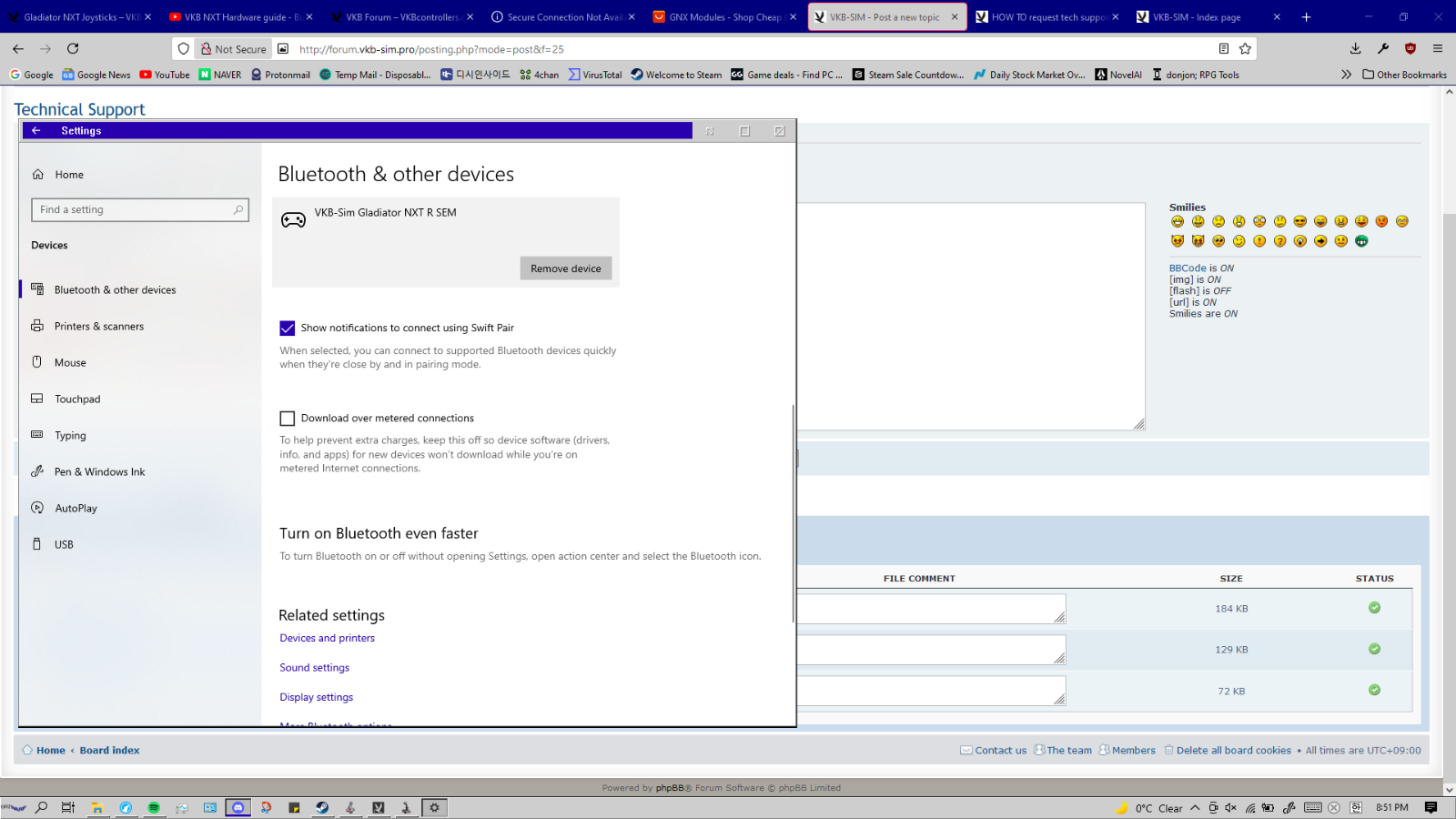
Task: Click the browser back arrow
Action: pos(18,49)
